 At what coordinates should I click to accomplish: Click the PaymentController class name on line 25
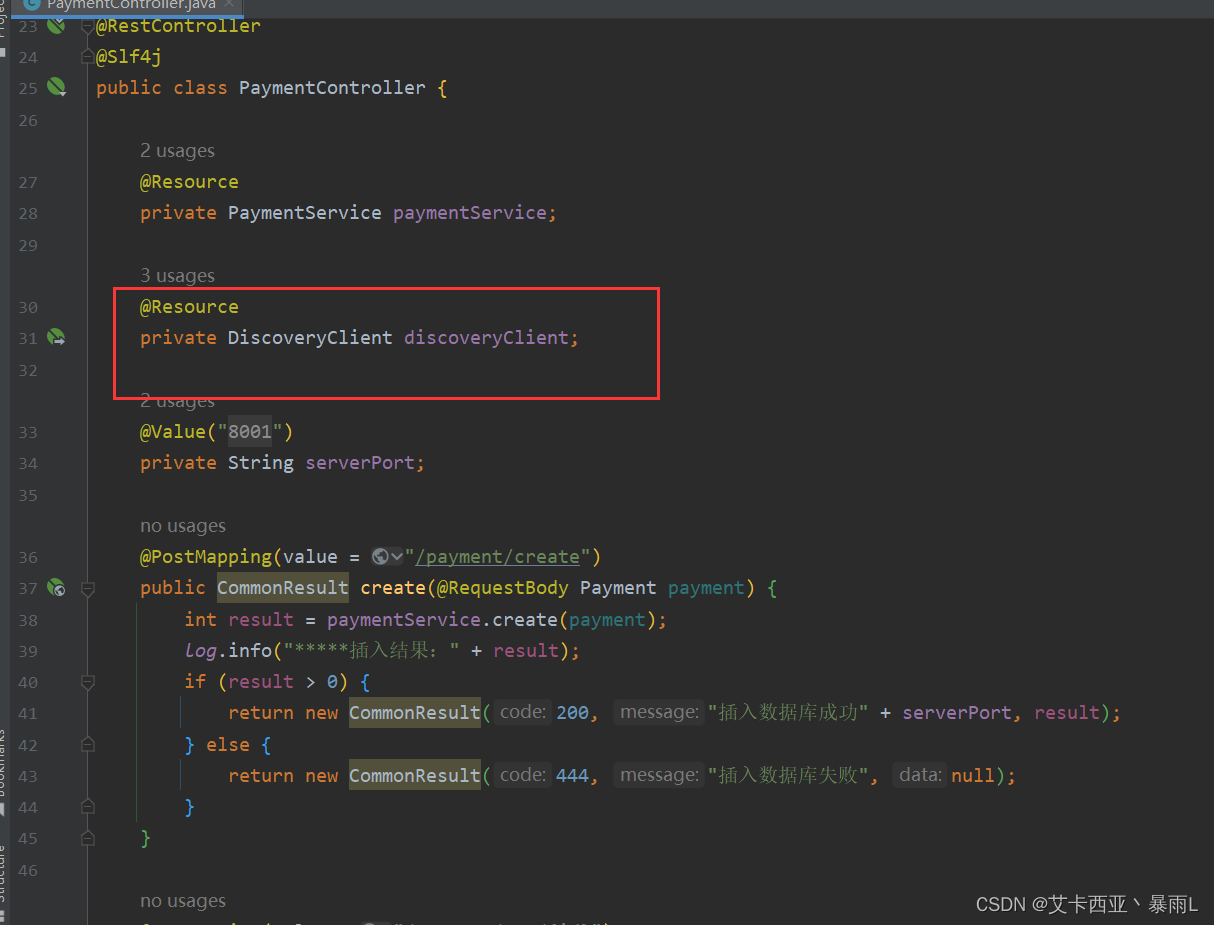point(332,88)
